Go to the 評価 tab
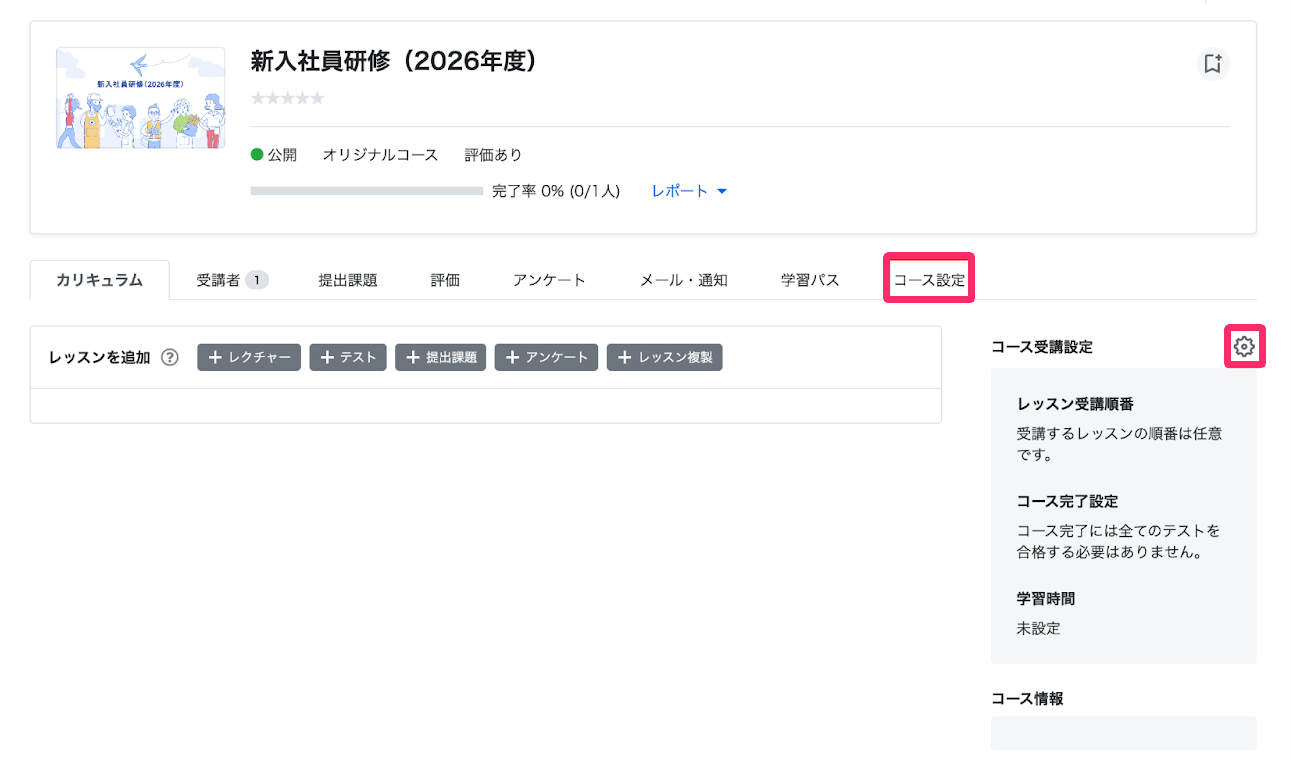 coord(445,280)
